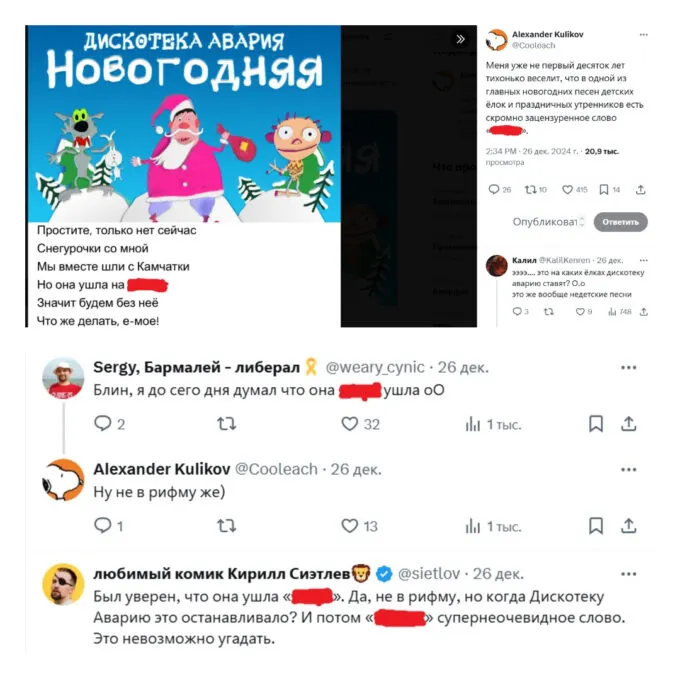Click the grey Ответить button

click(x=621, y=222)
